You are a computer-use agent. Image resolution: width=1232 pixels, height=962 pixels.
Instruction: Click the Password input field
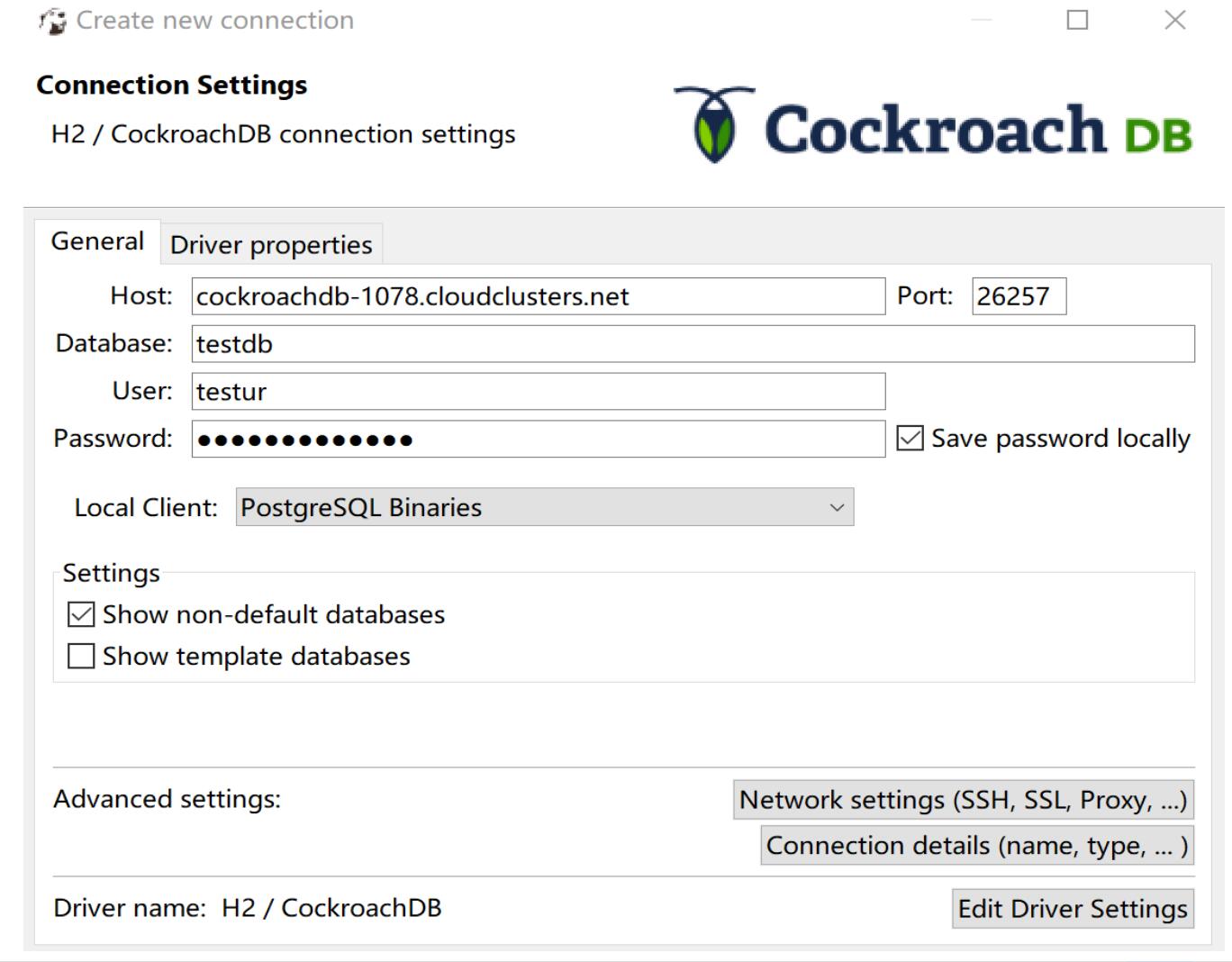pyautogui.click(x=536, y=439)
